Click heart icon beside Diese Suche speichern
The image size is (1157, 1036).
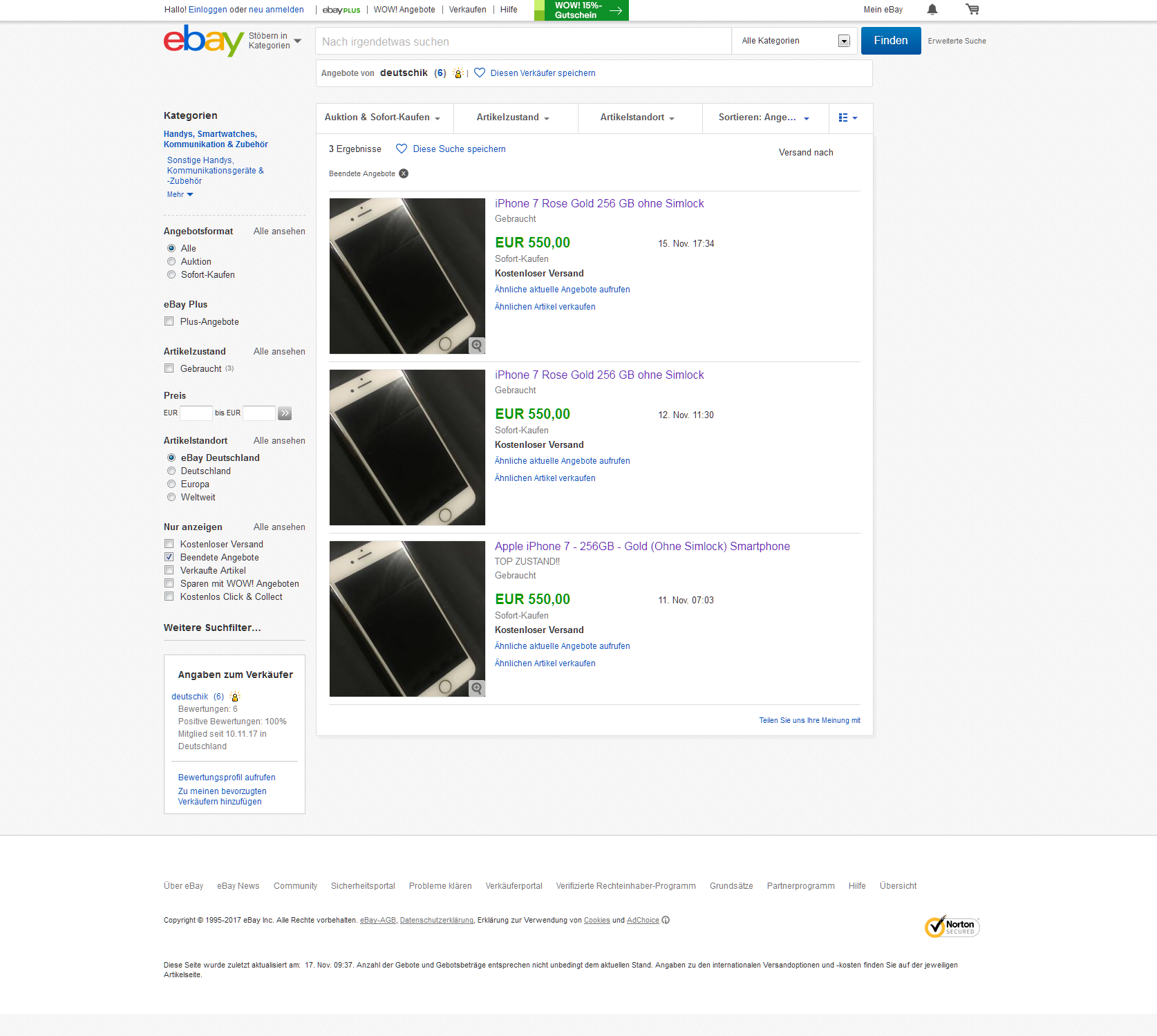[x=402, y=149]
